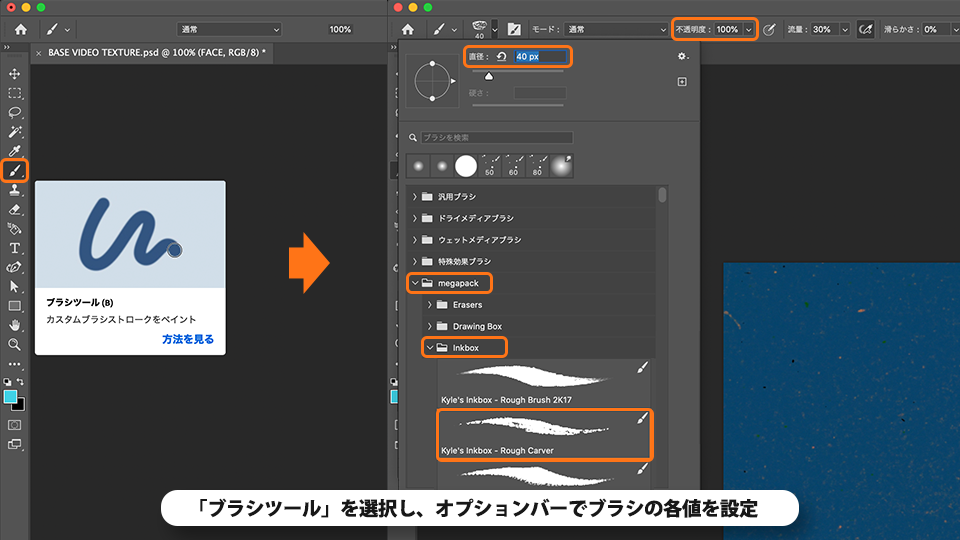Click the cyan foreground color swatch
960x540 pixels.
(x=10, y=396)
